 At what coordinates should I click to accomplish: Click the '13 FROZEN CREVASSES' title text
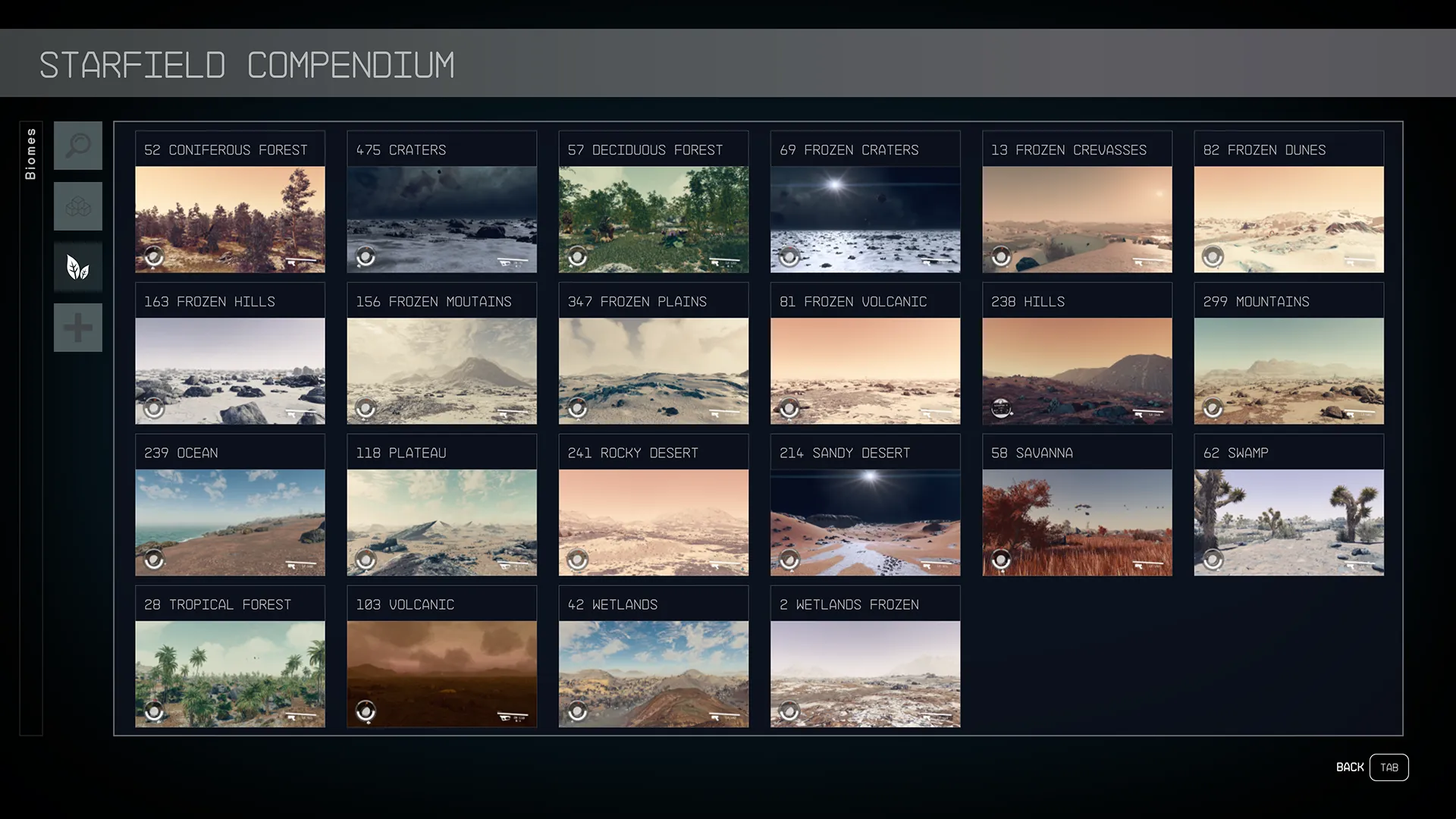(x=1069, y=150)
